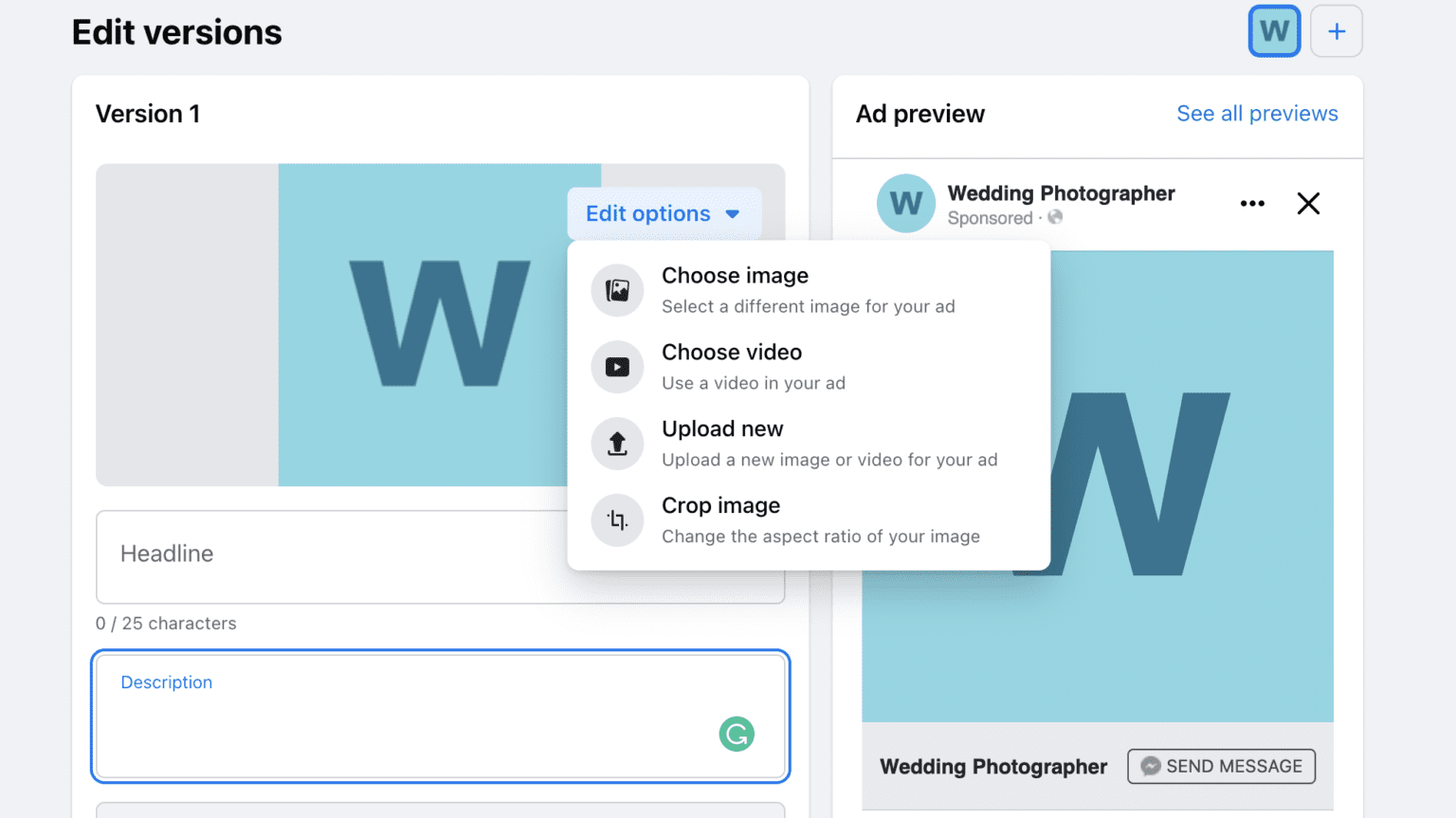Viewport: 1456px width, 818px height.
Task: Select the Choose image menu entry
Action: click(x=735, y=276)
